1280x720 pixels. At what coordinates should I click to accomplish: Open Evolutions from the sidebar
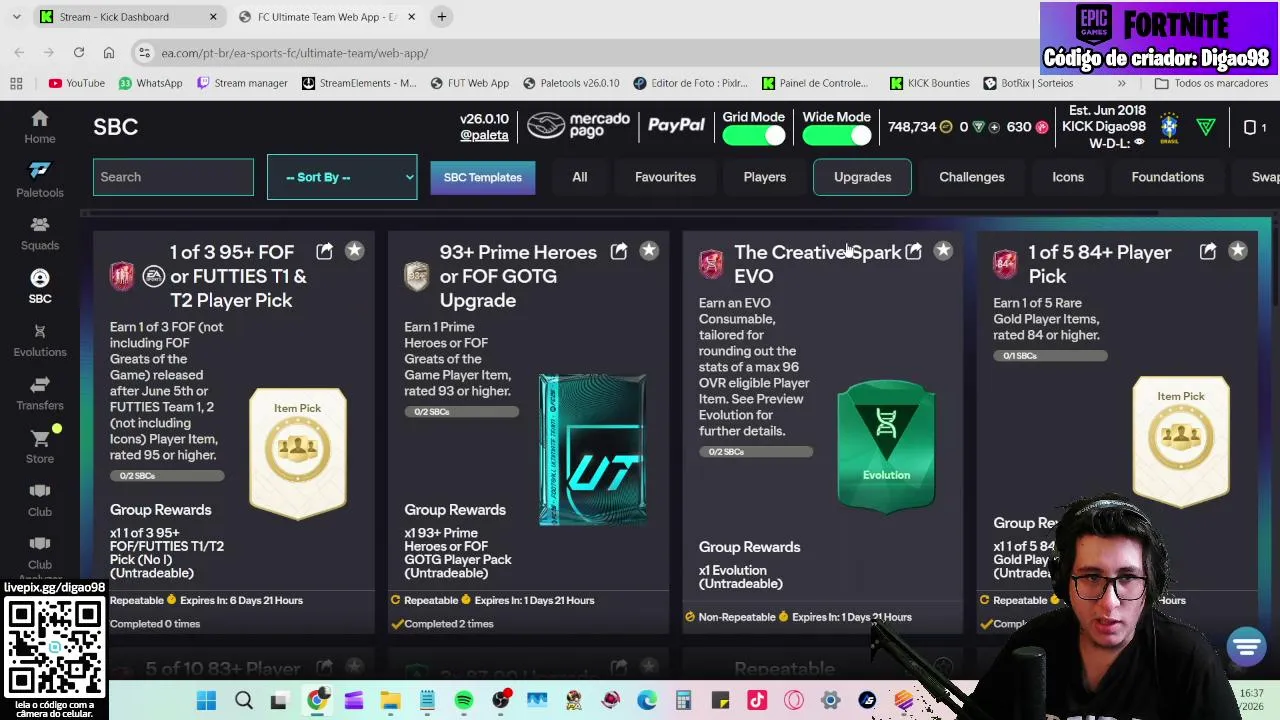point(40,340)
